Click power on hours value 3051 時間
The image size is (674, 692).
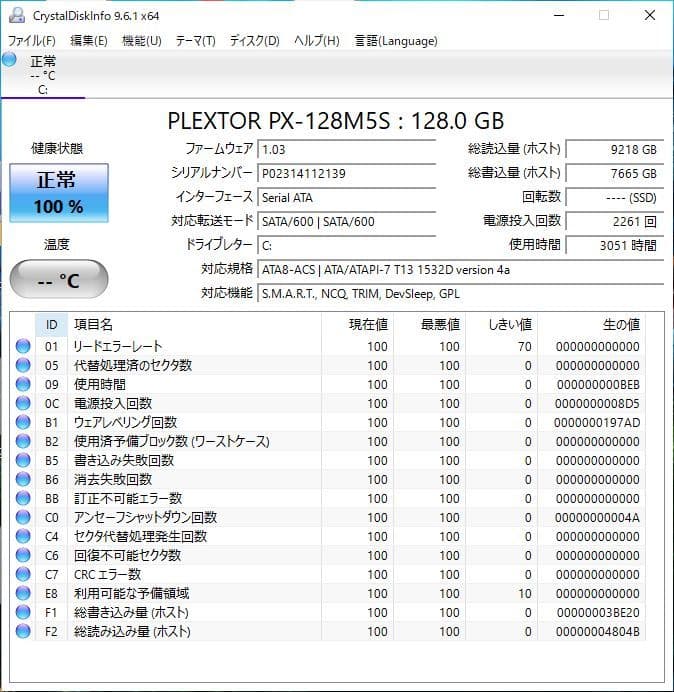click(x=614, y=245)
